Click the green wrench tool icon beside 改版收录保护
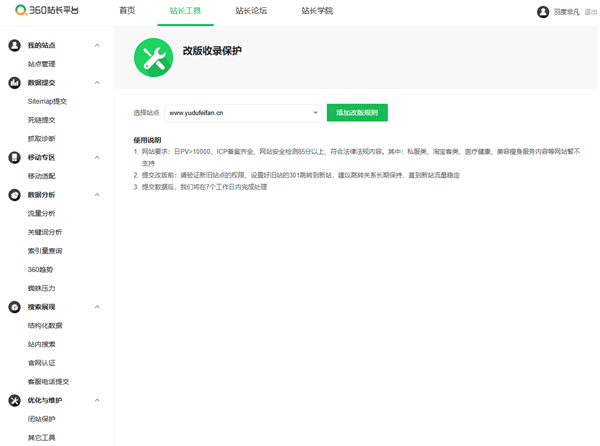 pyautogui.click(x=153, y=57)
